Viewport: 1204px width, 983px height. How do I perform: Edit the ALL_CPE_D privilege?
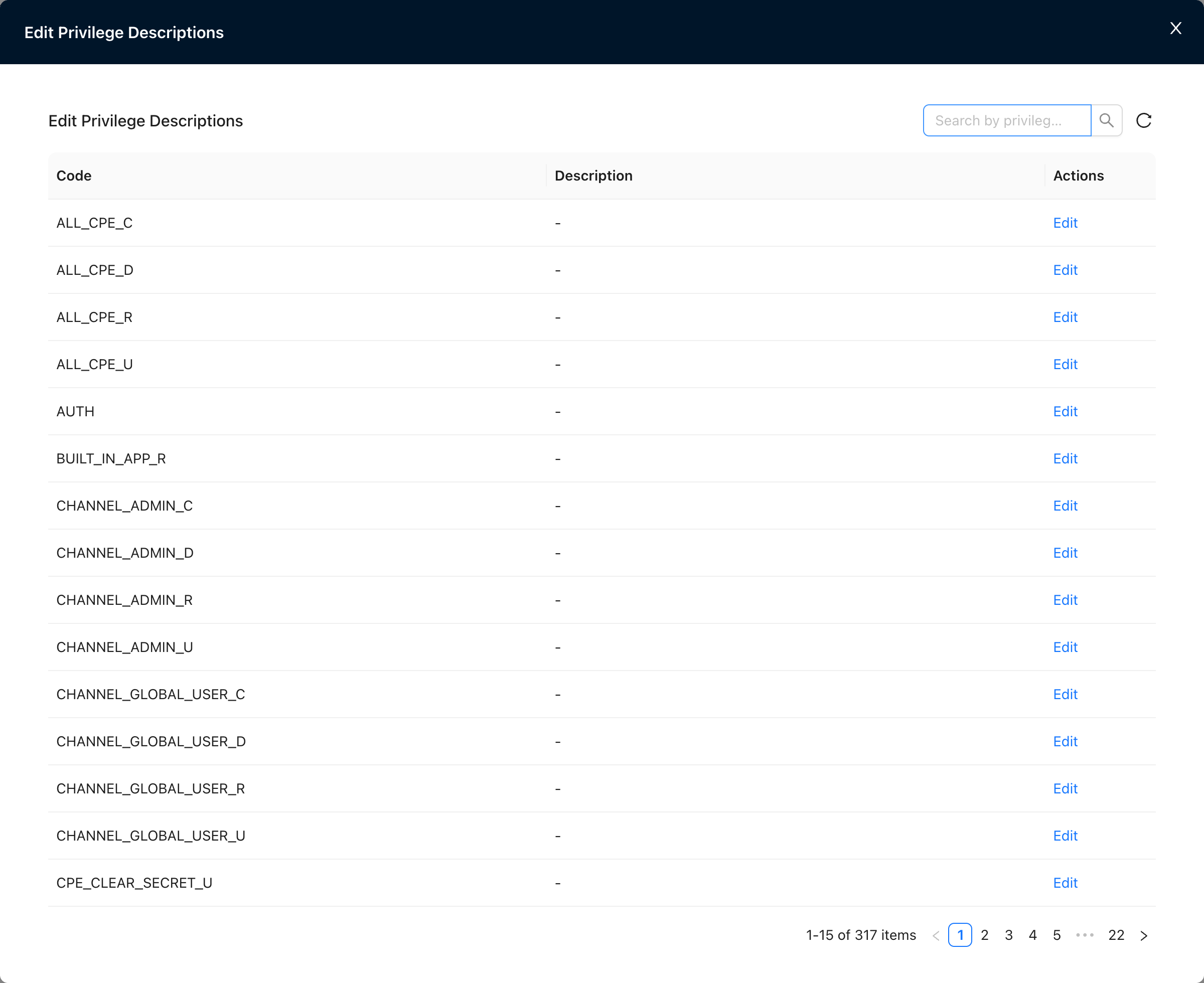(1065, 269)
